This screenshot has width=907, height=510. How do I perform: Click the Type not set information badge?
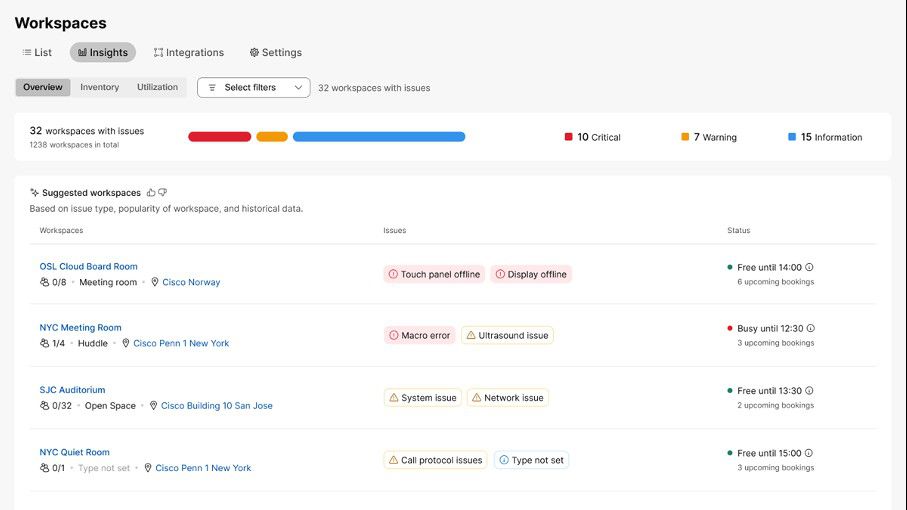531,460
